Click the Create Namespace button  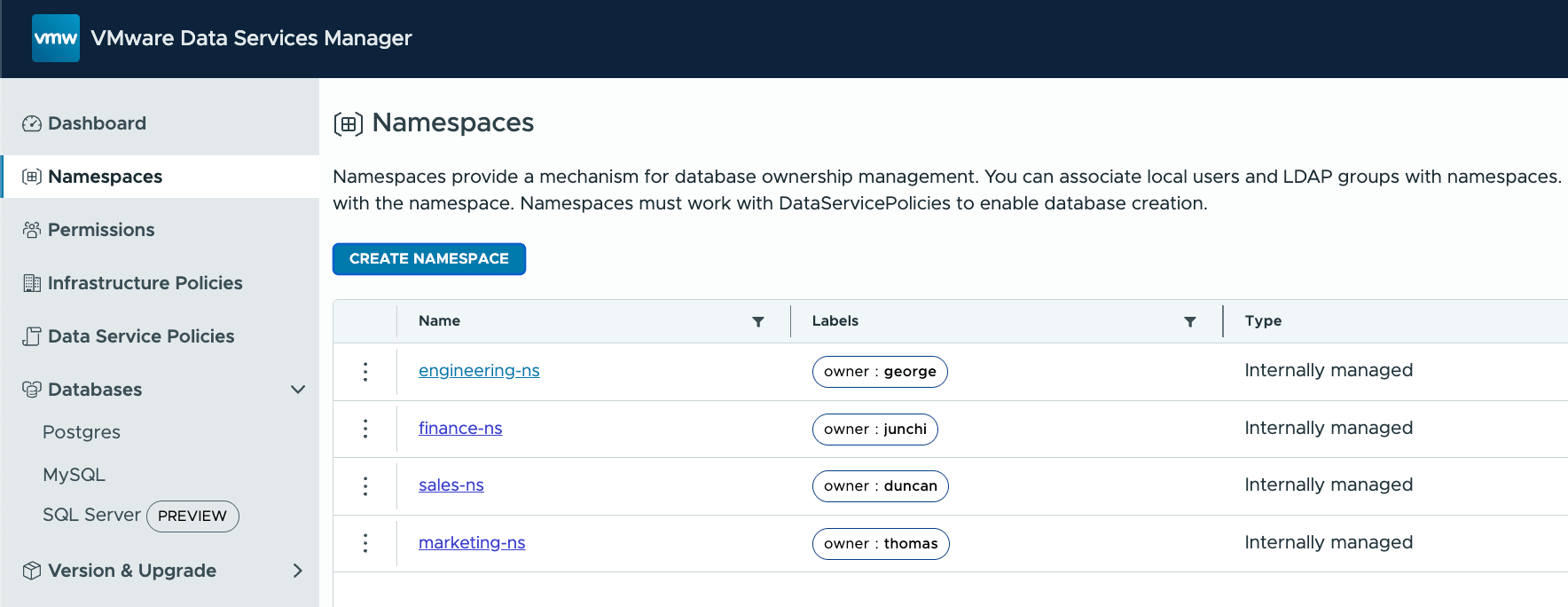429,259
